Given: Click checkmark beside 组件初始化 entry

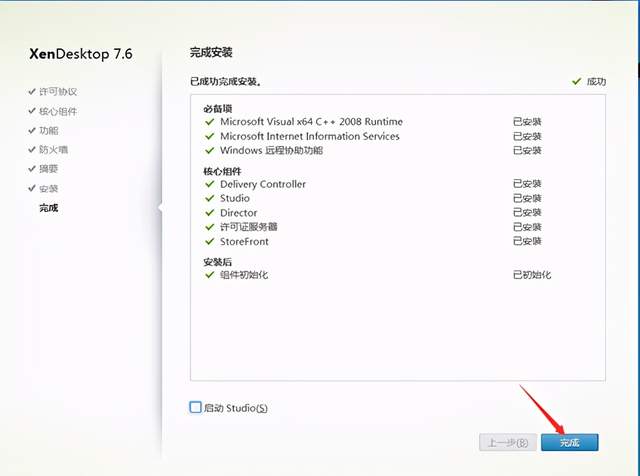Looking at the screenshot, I should (x=209, y=275).
